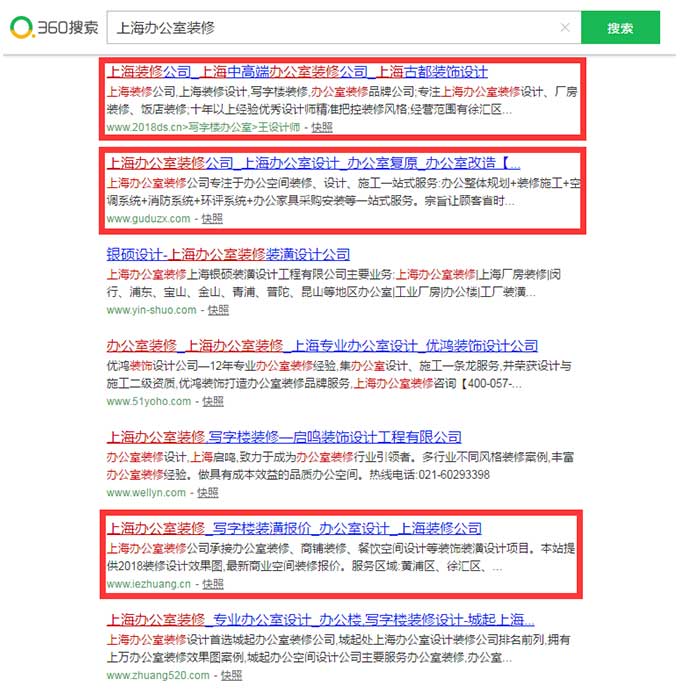
Task: Click the 360搜索 logo
Action: pos(54,28)
